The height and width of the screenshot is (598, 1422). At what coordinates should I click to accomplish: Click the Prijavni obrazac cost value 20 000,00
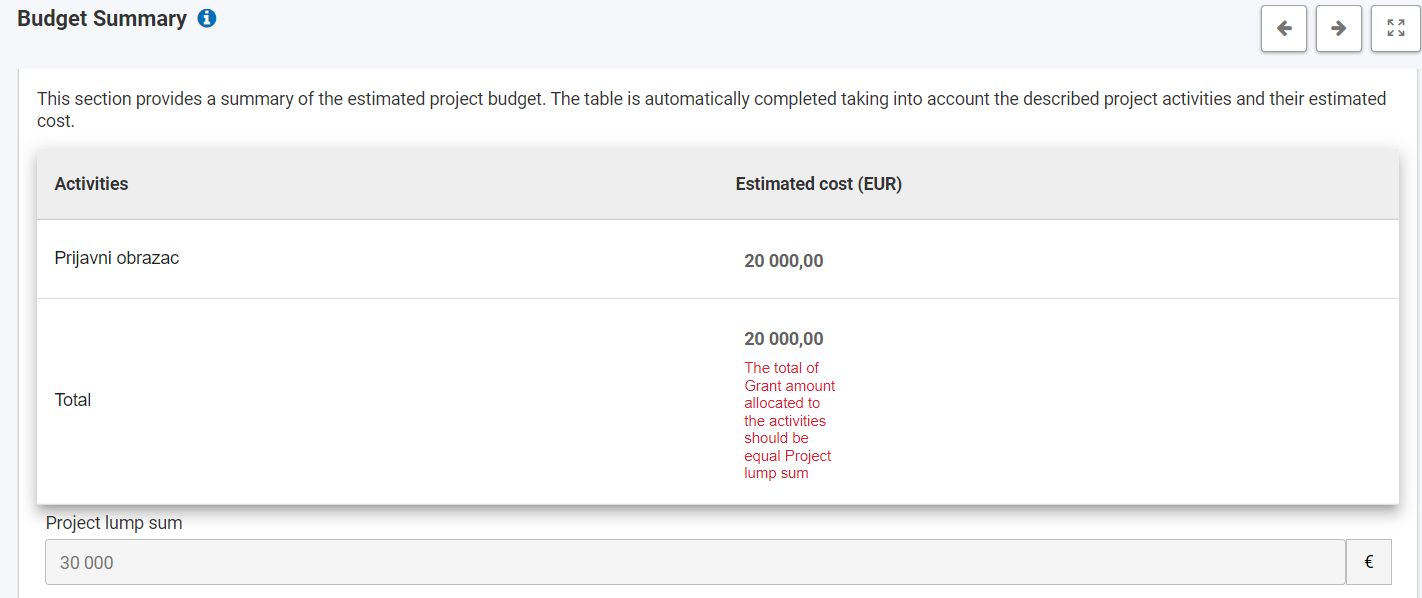(784, 261)
